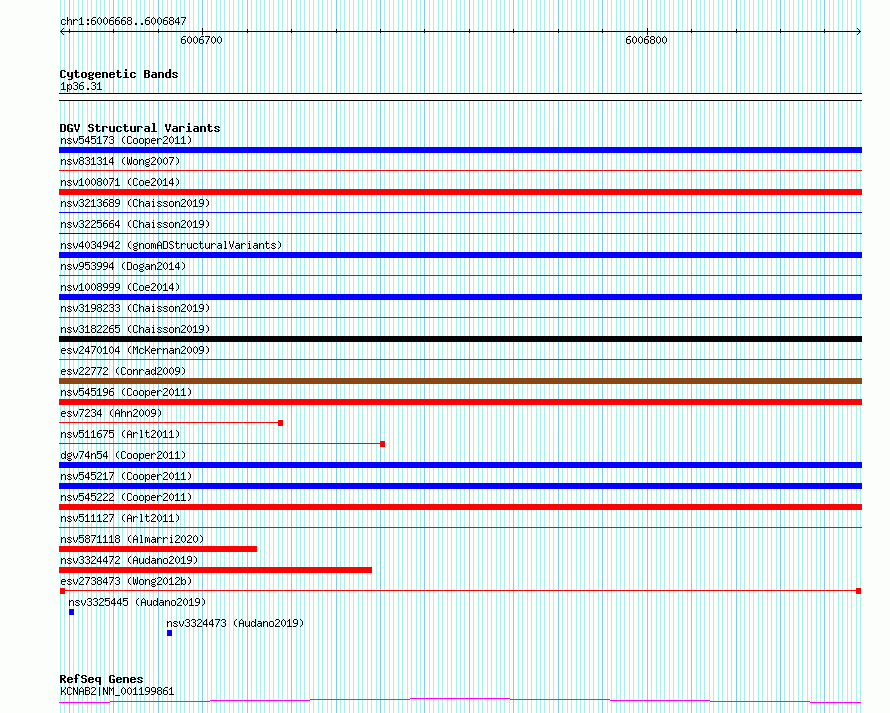Image resolution: width=890 pixels, height=713 pixels.
Task: Click dgv74n54 (Cooper2011) label
Action: [x=123, y=455]
